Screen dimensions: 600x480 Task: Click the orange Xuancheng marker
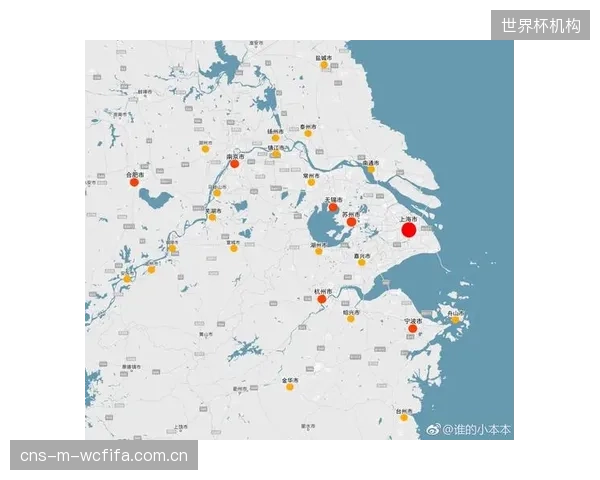click(234, 248)
